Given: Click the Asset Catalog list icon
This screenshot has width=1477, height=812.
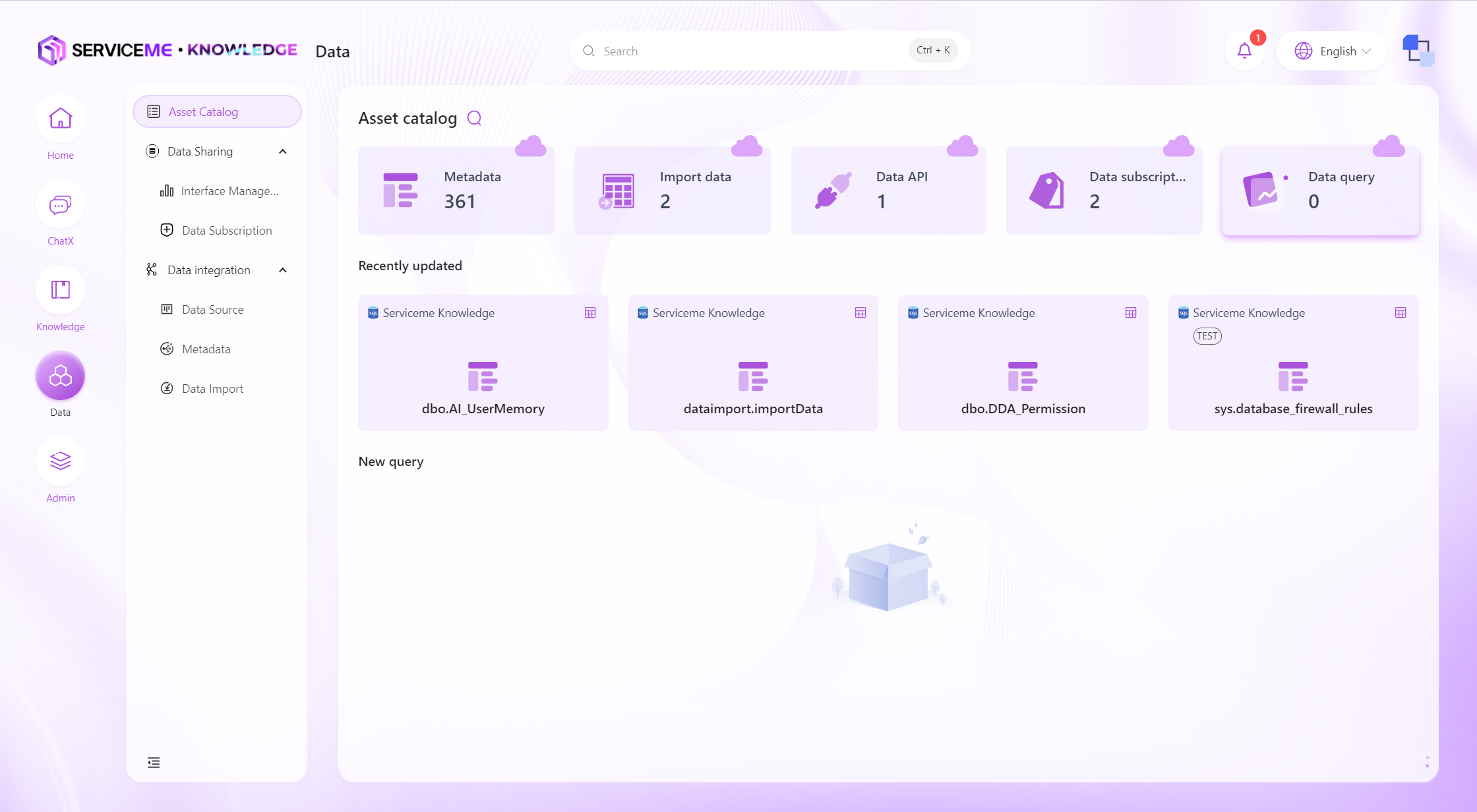Looking at the screenshot, I should click(154, 111).
